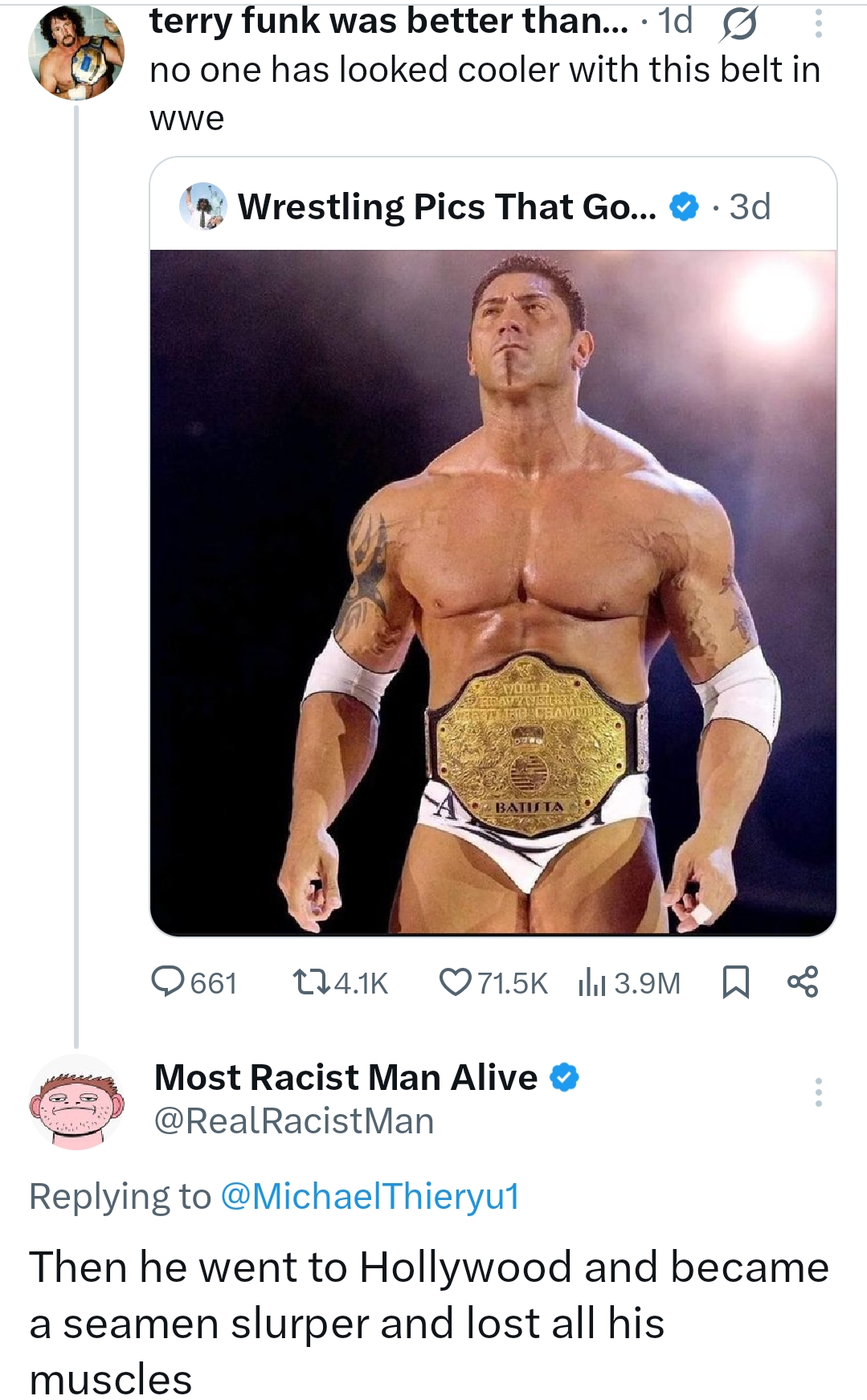View post analytics showing 3.9M views
The width and height of the screenshot is (867, 1400).
coord(592,982)
